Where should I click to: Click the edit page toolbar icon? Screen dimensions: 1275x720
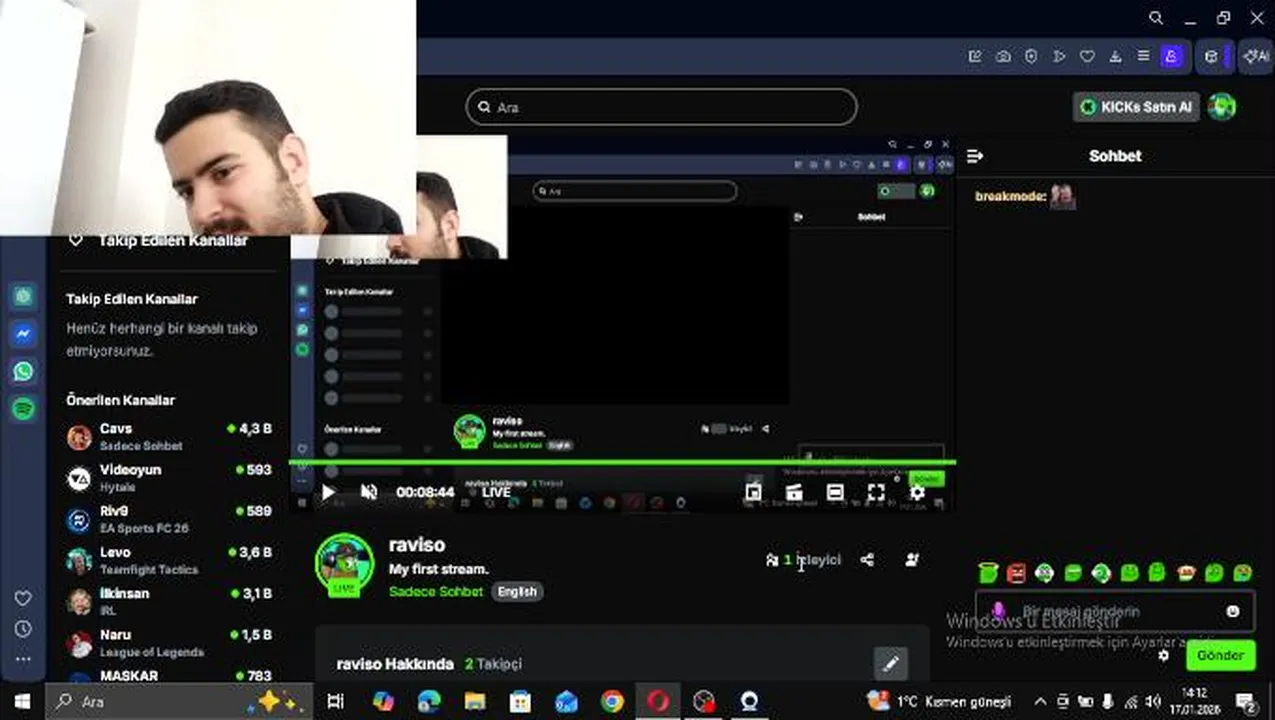click(x=975, y=57)
